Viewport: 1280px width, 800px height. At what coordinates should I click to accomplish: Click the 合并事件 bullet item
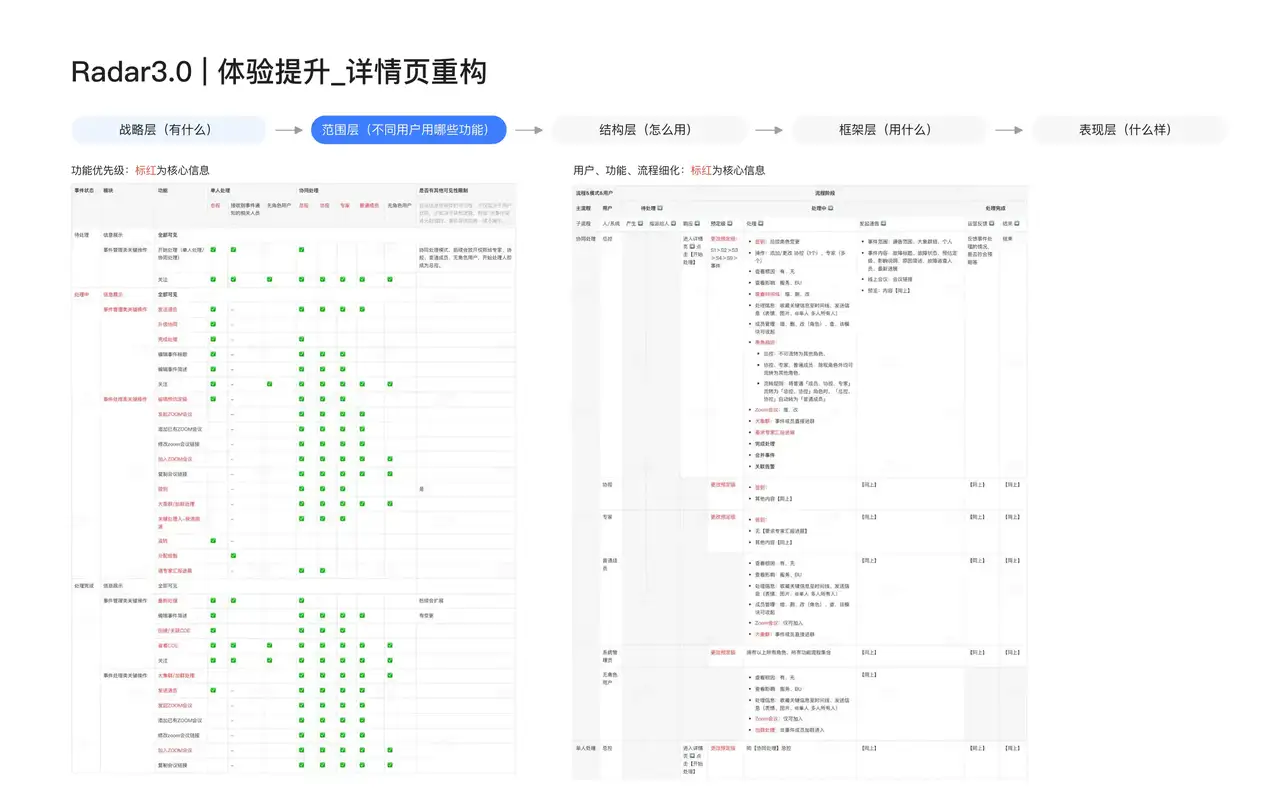pos(763,454)
